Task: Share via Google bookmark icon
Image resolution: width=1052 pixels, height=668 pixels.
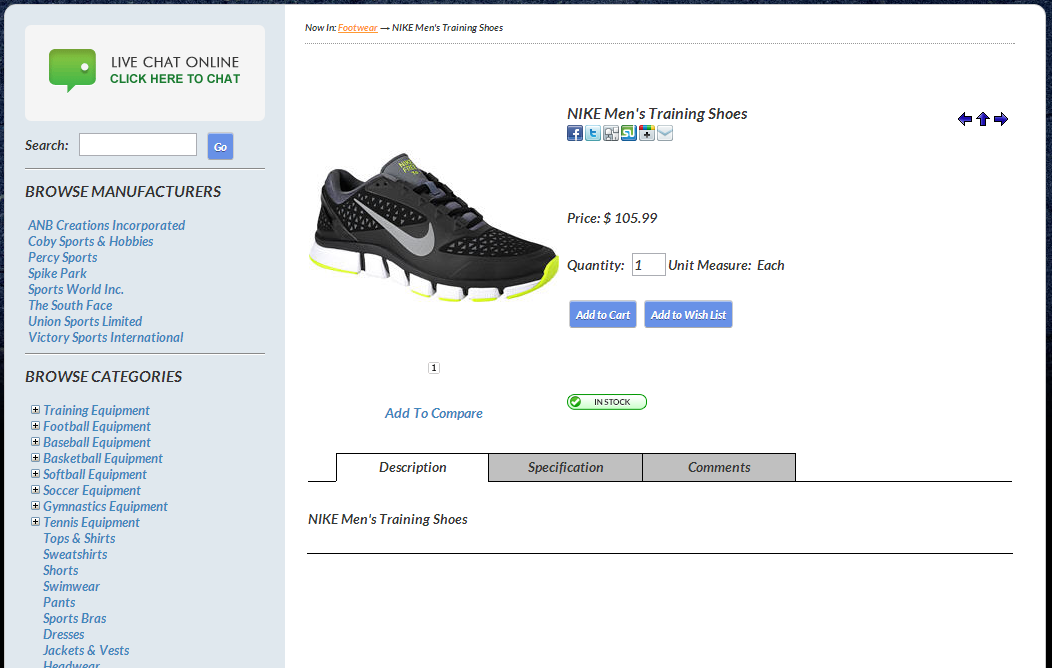Action: (647, 133)
